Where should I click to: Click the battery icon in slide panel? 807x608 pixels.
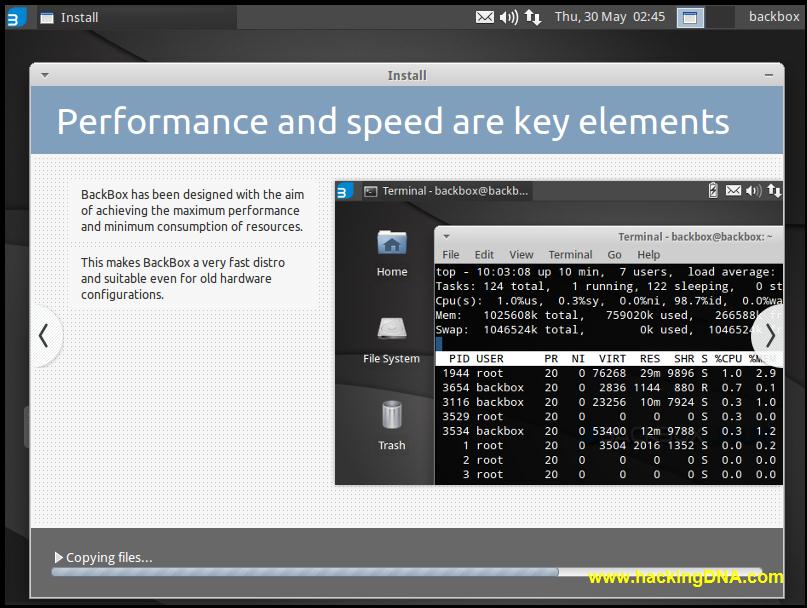click(713, 190)
